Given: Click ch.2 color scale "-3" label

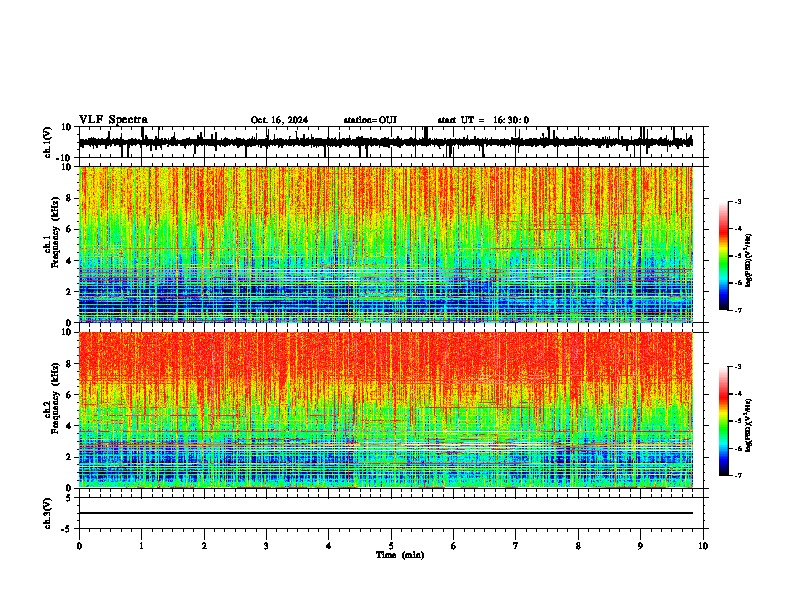Looking at the screenshot, I should coord(738,367).
